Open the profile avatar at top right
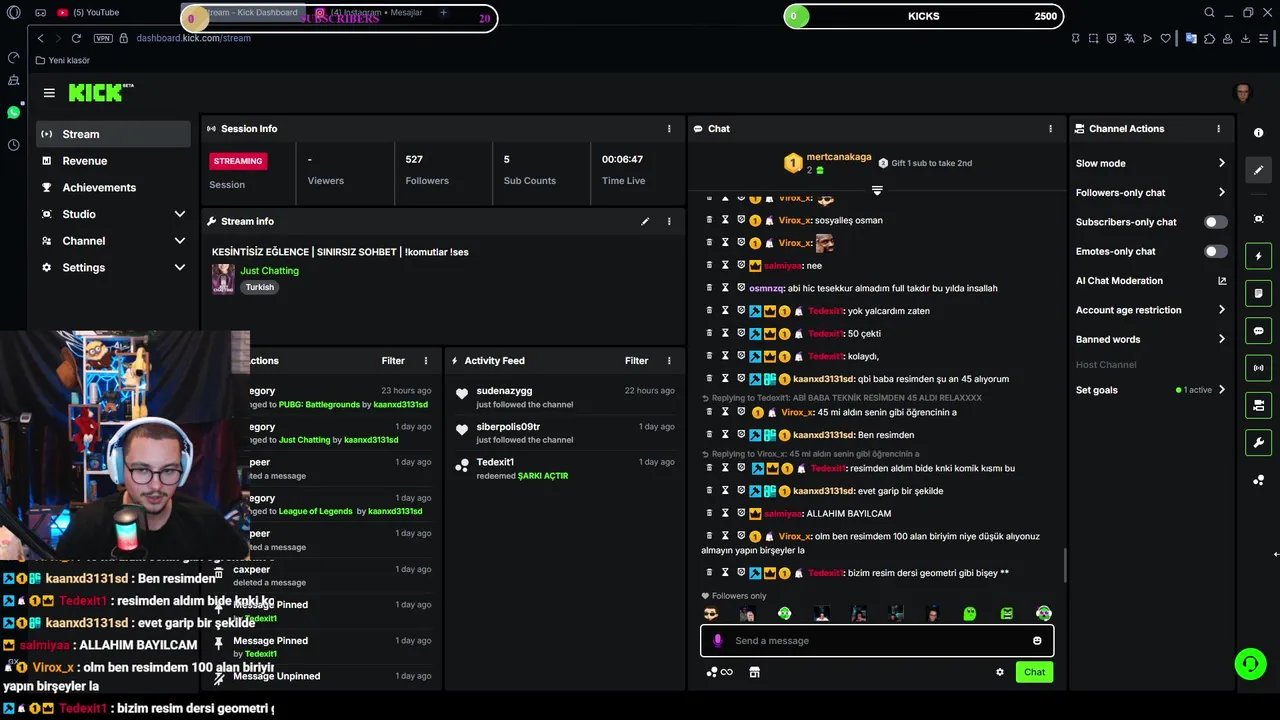The image size is (1280, 720). tap(1243, 93)
